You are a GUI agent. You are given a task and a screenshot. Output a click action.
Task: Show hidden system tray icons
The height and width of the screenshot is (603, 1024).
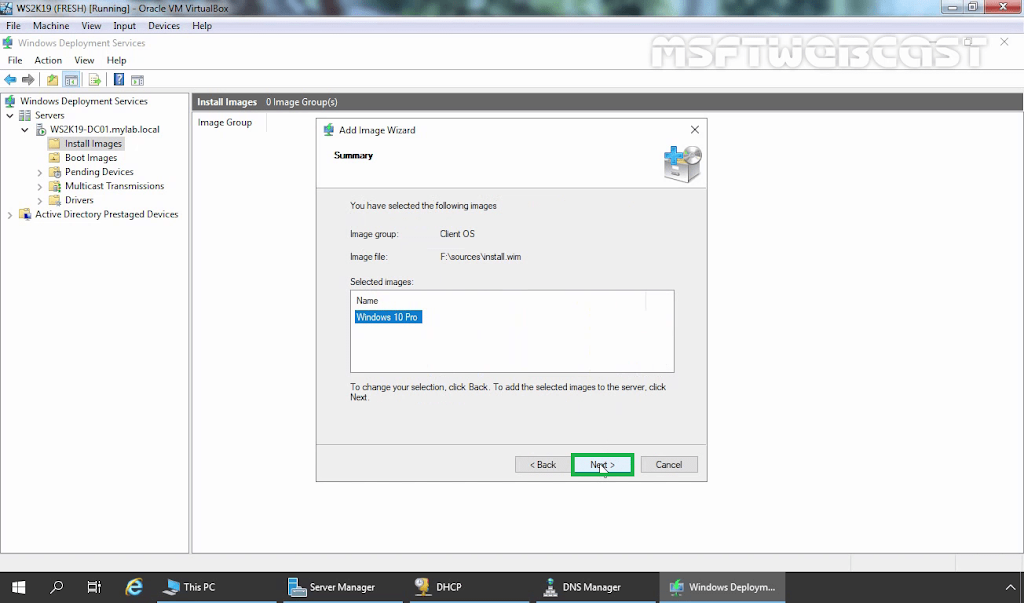point(1010,587)
